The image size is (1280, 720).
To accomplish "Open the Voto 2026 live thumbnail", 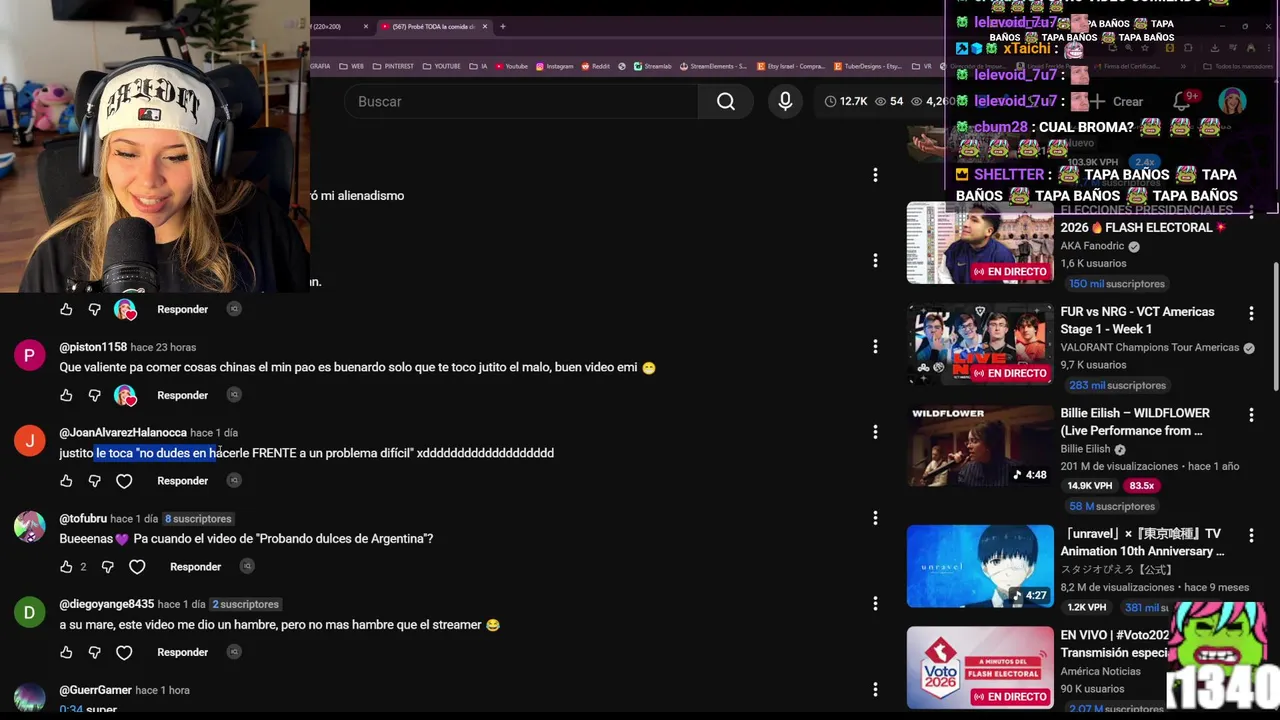I will tap(980, 667).
